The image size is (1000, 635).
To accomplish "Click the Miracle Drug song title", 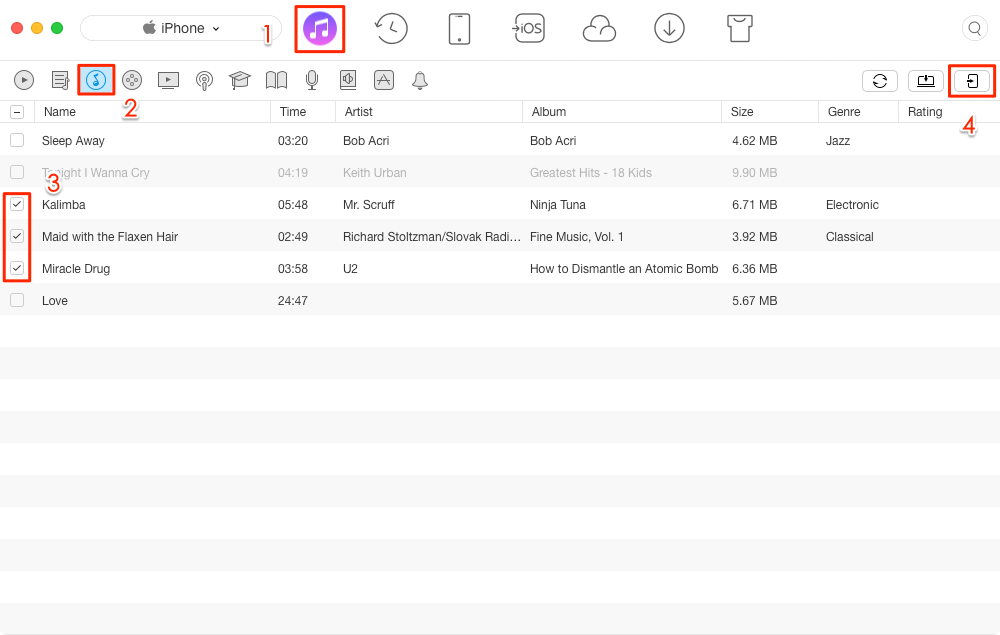I will pos(76,268).
